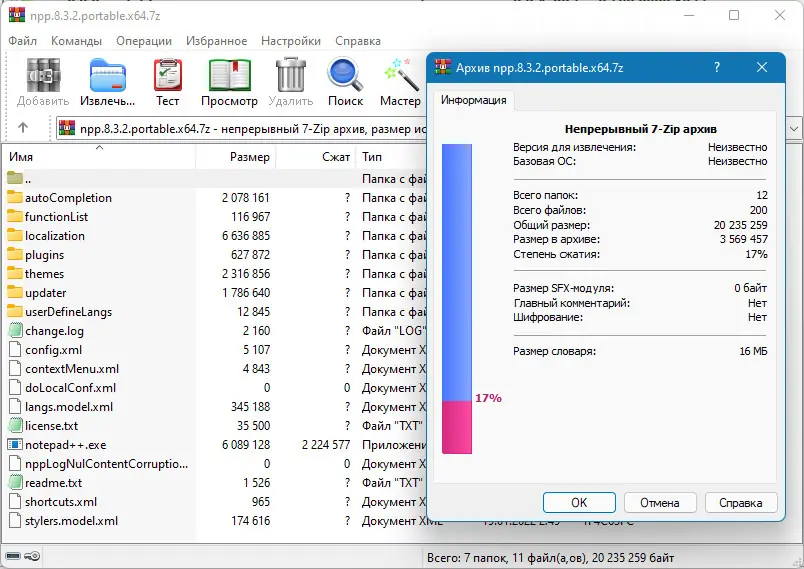Screen dimensions: 804x569
Task: Select the langs.model.xml file name
Action: click(x=69, y=407)
